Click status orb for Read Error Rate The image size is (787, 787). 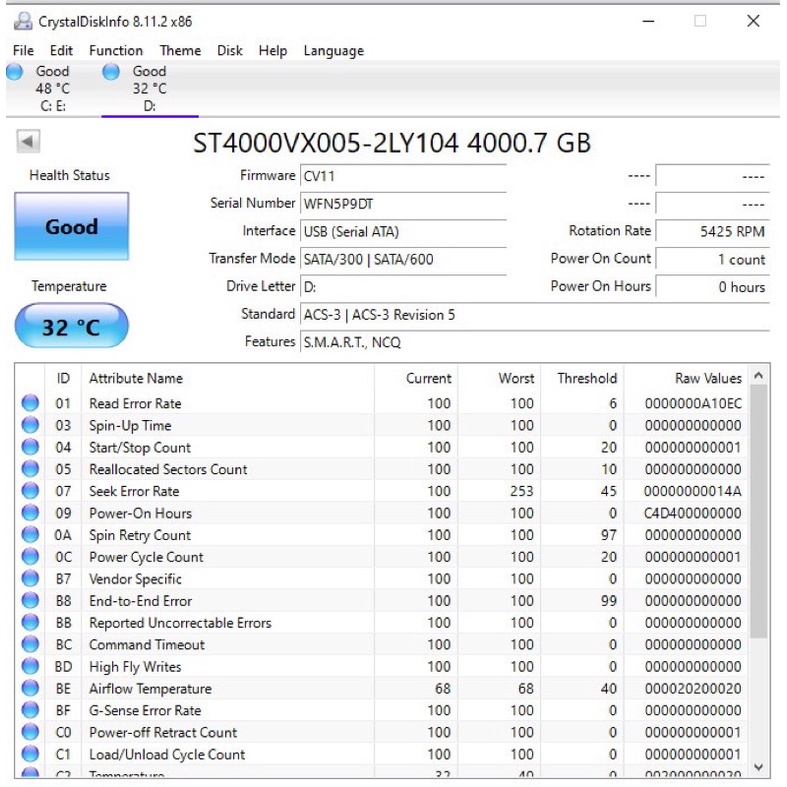pyautogui.click(x=30, y=403)
